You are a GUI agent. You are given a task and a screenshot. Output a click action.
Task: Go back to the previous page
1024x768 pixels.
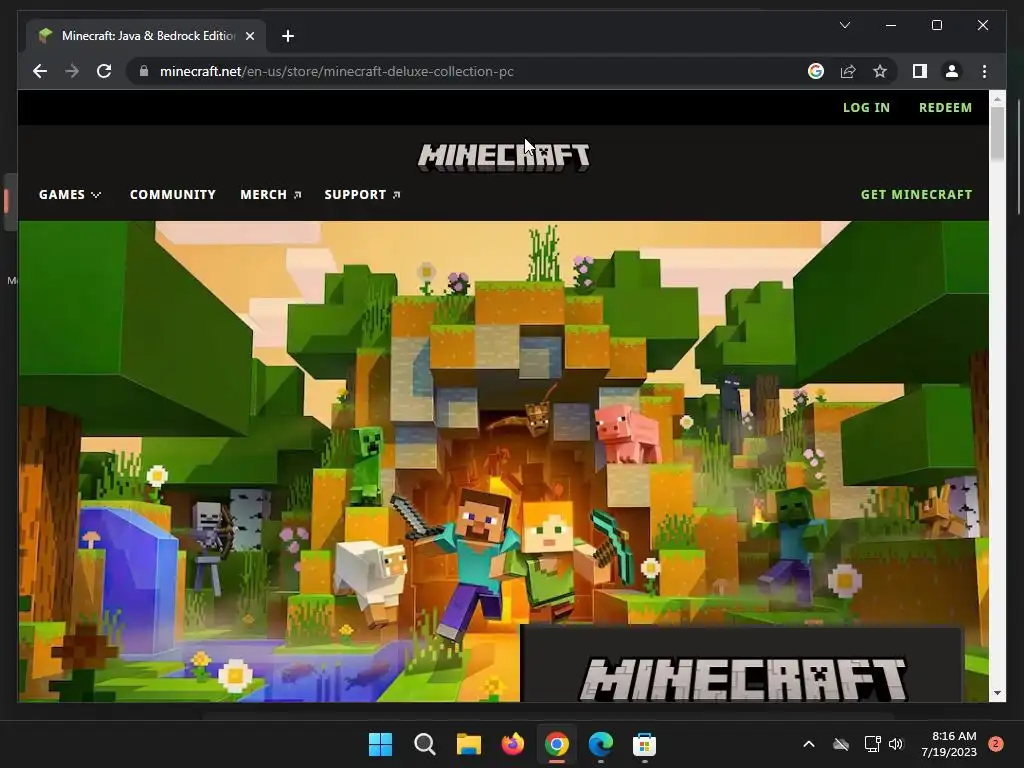(40, 71)
